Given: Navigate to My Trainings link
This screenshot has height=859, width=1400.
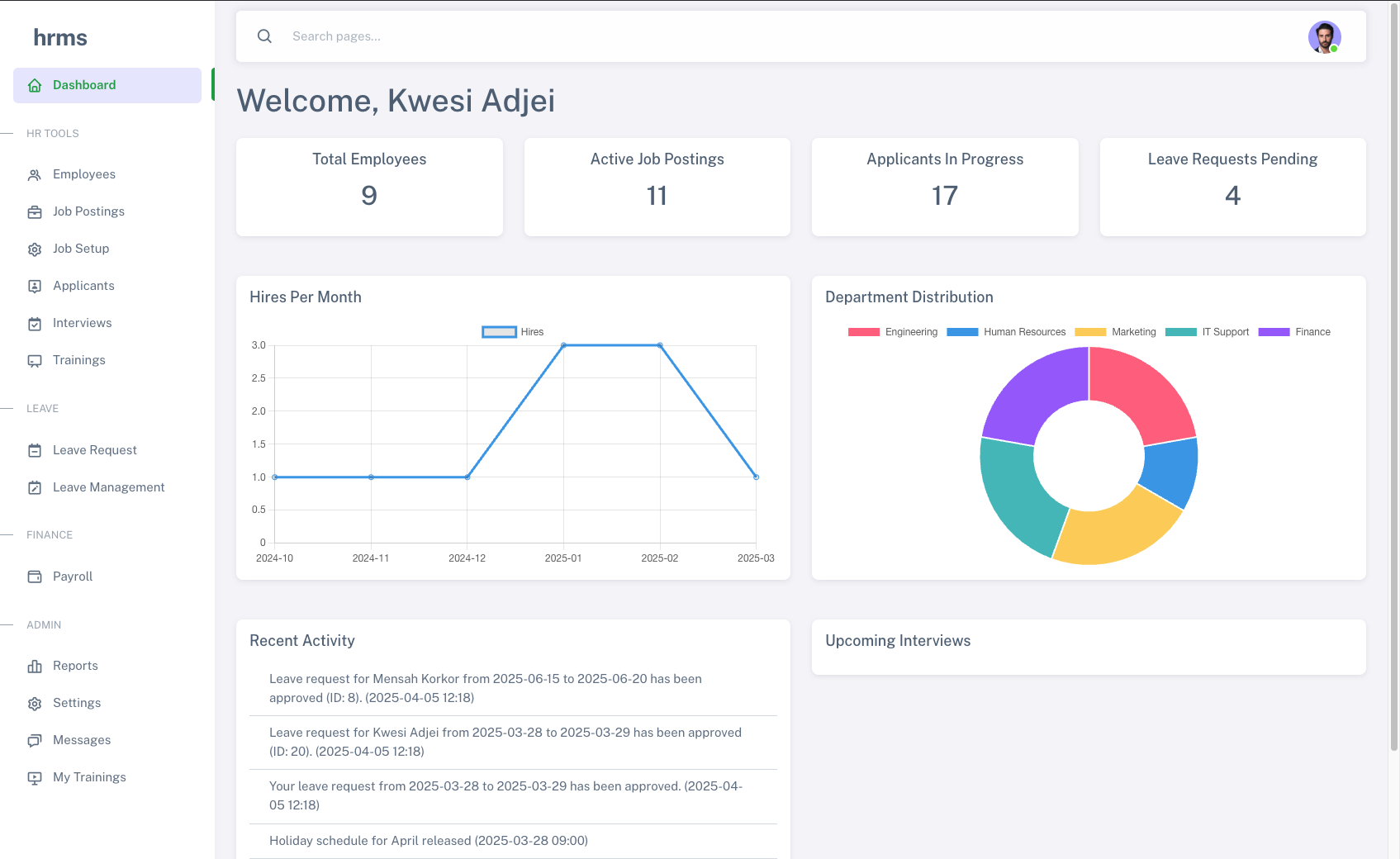Looking at the screenshot, I should (x=89, y=777).
